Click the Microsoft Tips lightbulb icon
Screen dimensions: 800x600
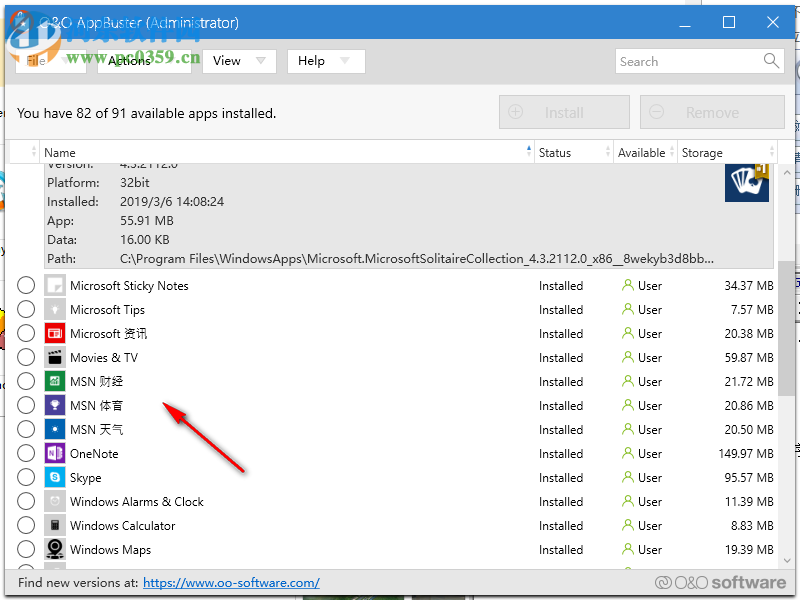point(55,310)
